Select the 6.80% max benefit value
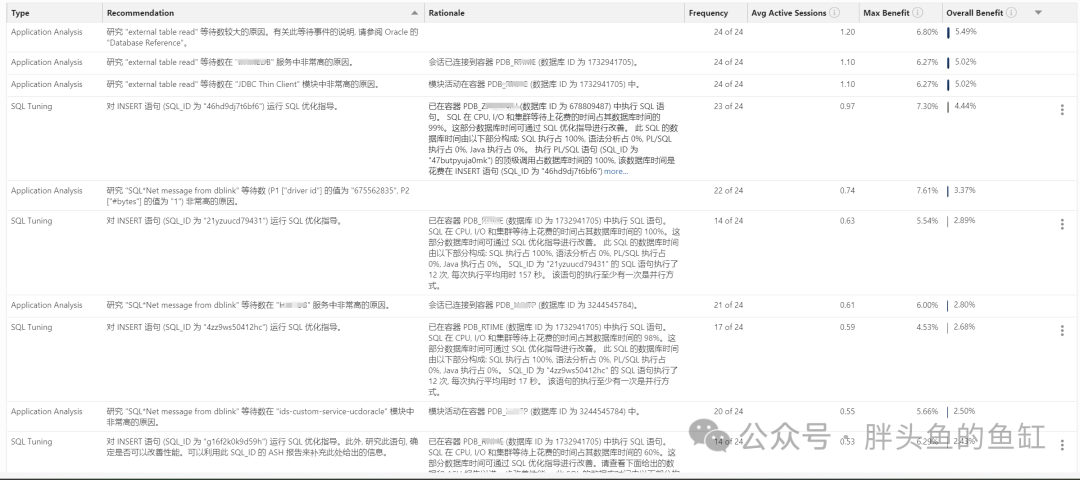 tap(927, 32)
